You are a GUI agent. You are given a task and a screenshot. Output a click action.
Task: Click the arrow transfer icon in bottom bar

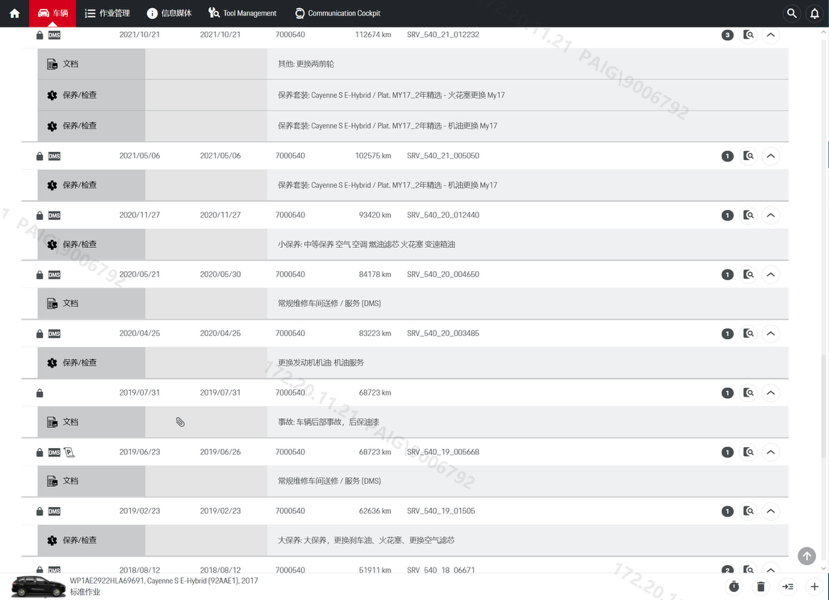click(x=788, y=586)
